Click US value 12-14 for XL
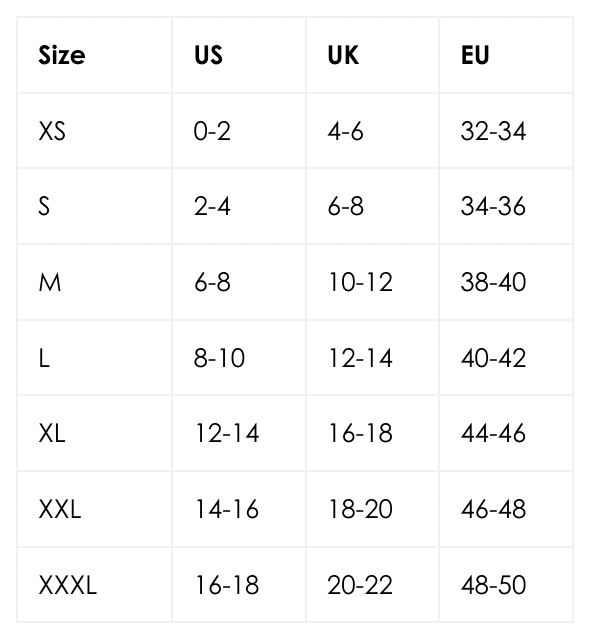Image resolution: width=590 pixels, height=642 pixels. click(x=227, y=433)
